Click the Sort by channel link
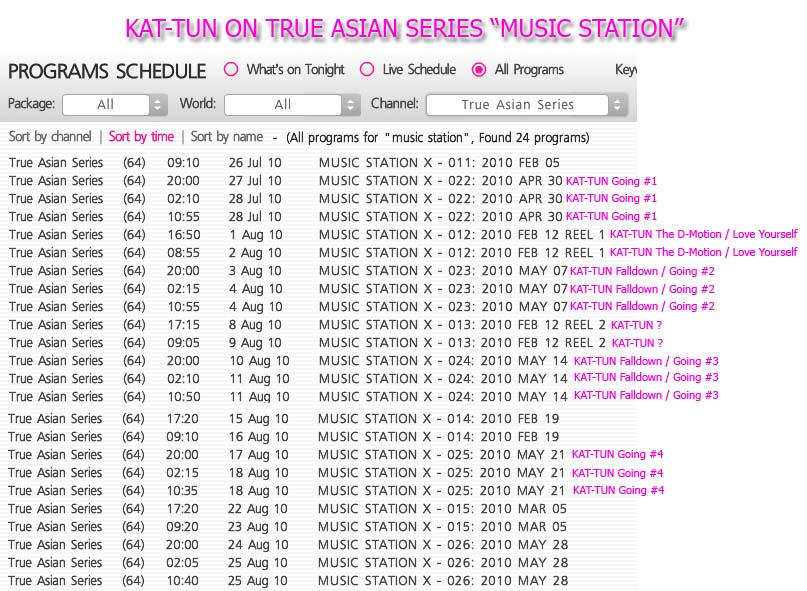 tap(50, 136)
